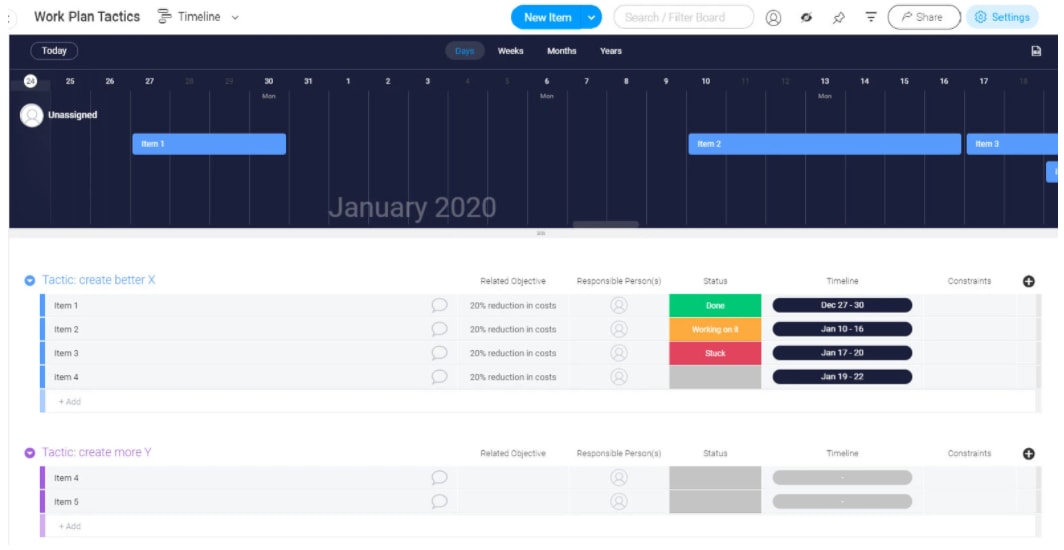The image size is (1064, 550).
Task: Open the Timeline view dropdown chevron
Action: click(x=235, y=18)
